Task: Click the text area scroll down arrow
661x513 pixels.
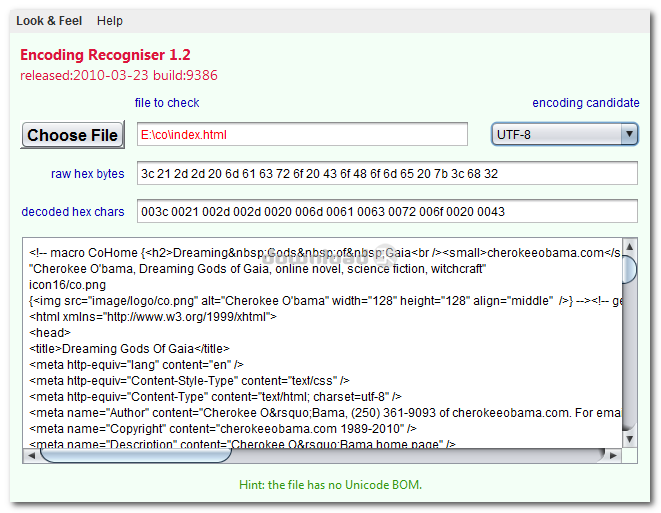Action: pyautogui.click(x=629, y=439)
